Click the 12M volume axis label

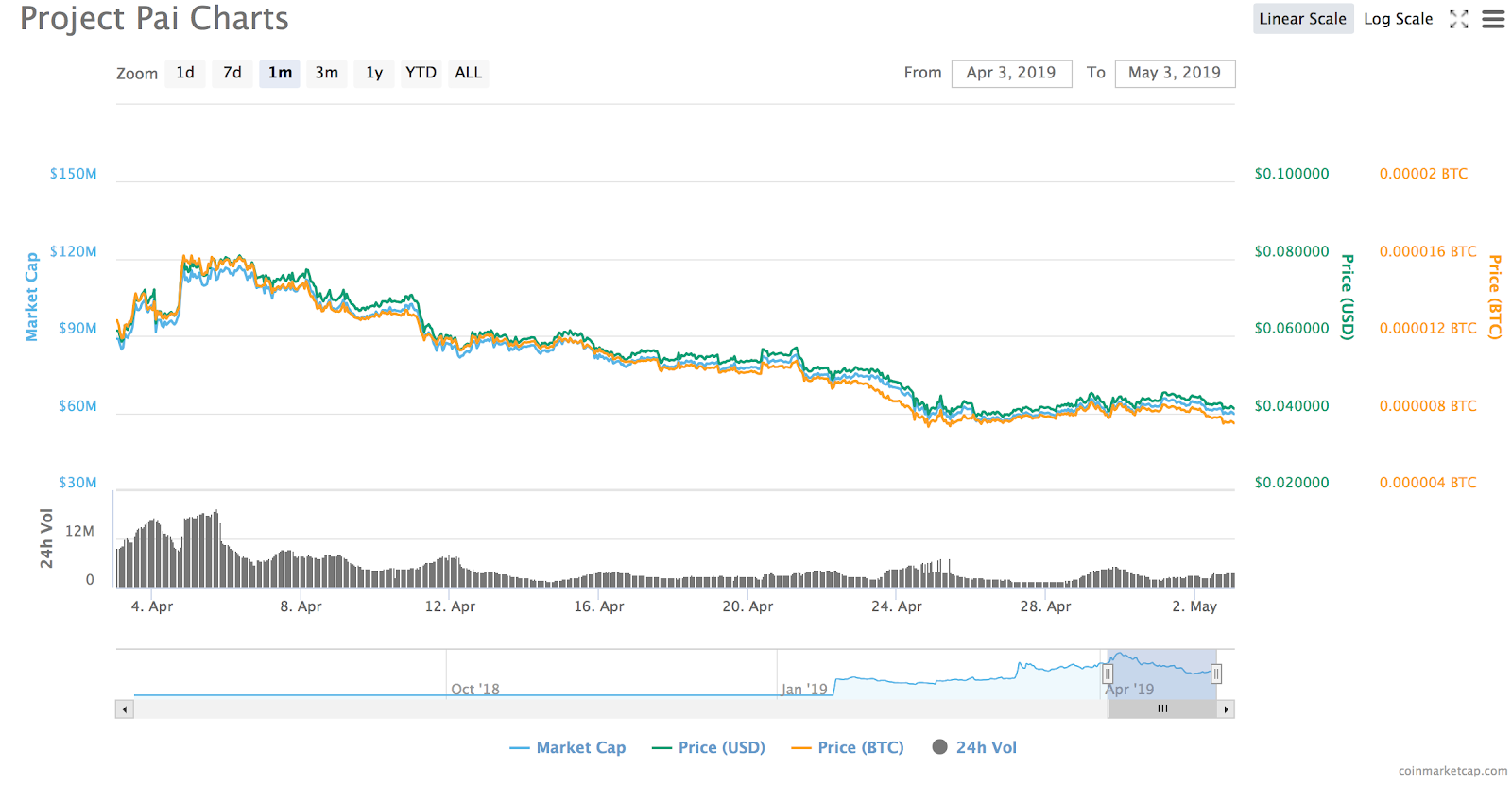tap(79, 531)
